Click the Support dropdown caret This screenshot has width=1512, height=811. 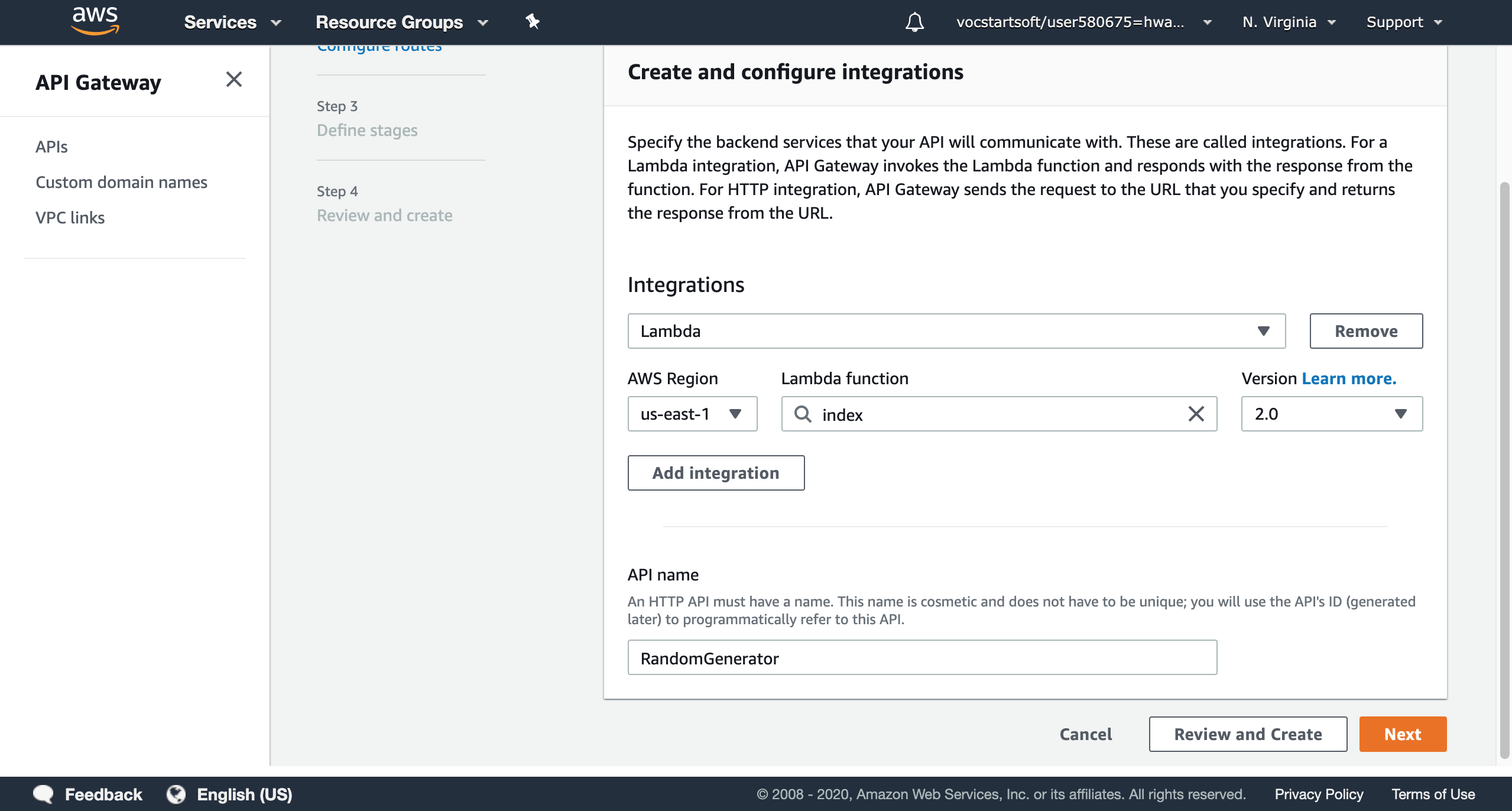tap(1438, 23)
